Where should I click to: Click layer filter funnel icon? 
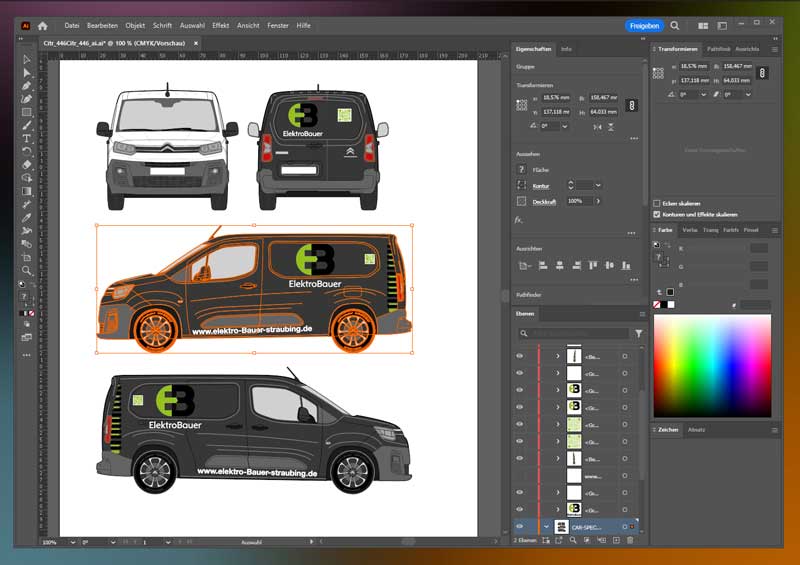pos(638,333)
